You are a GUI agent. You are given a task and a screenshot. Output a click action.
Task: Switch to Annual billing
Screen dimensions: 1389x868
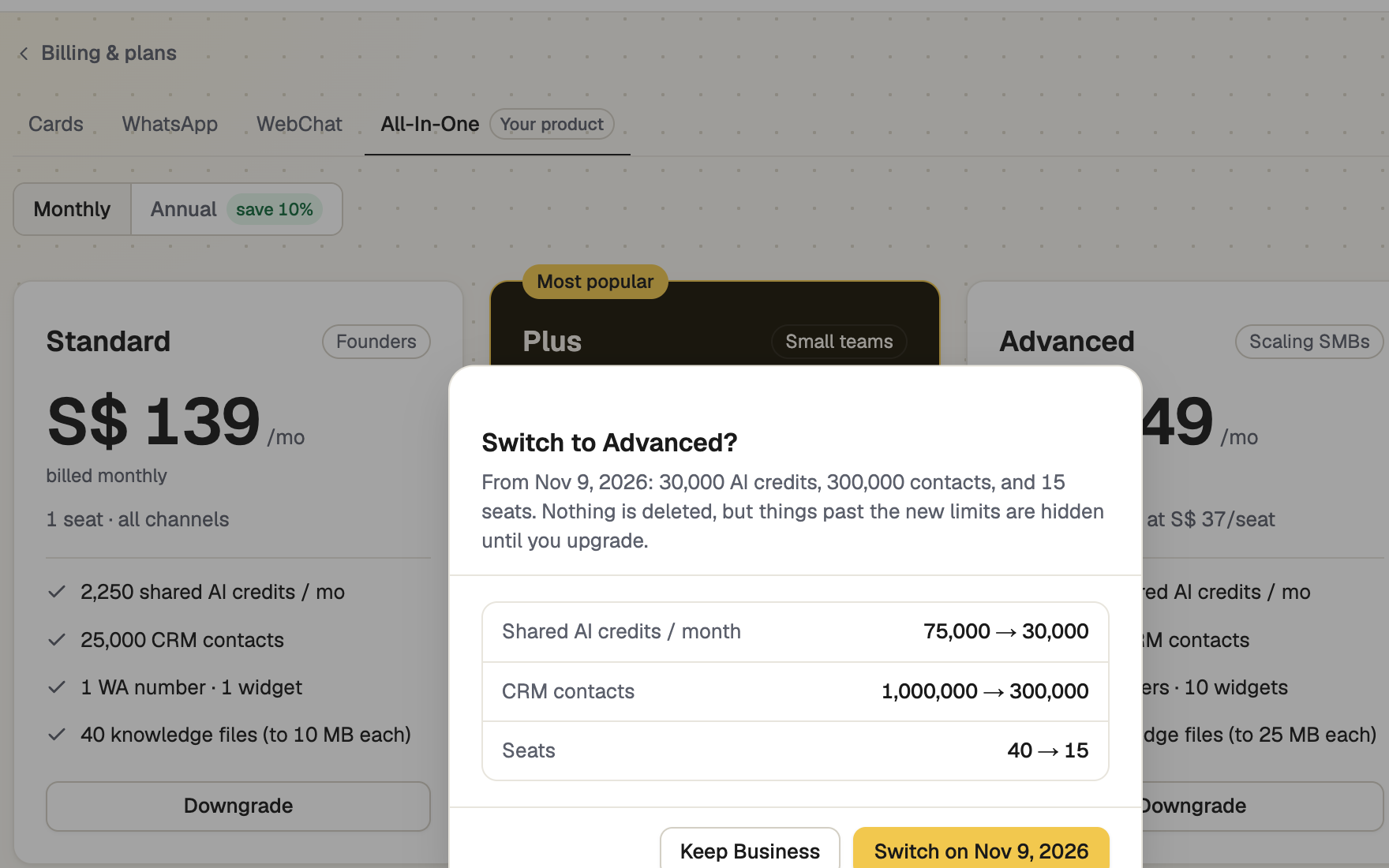(x=236, y=209)
